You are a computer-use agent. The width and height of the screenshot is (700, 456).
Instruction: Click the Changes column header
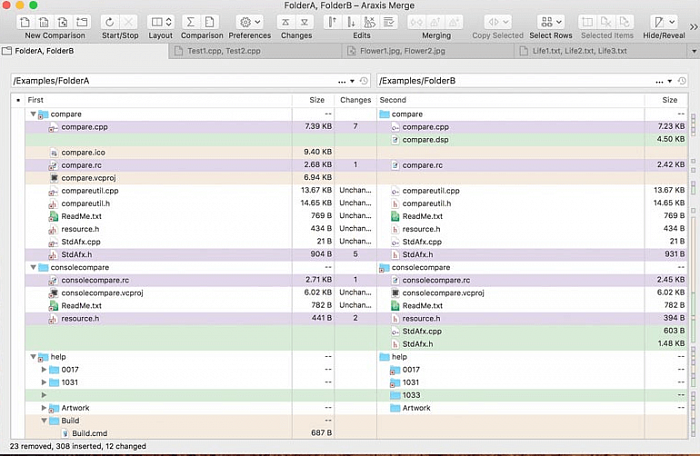tap(355, 100)
